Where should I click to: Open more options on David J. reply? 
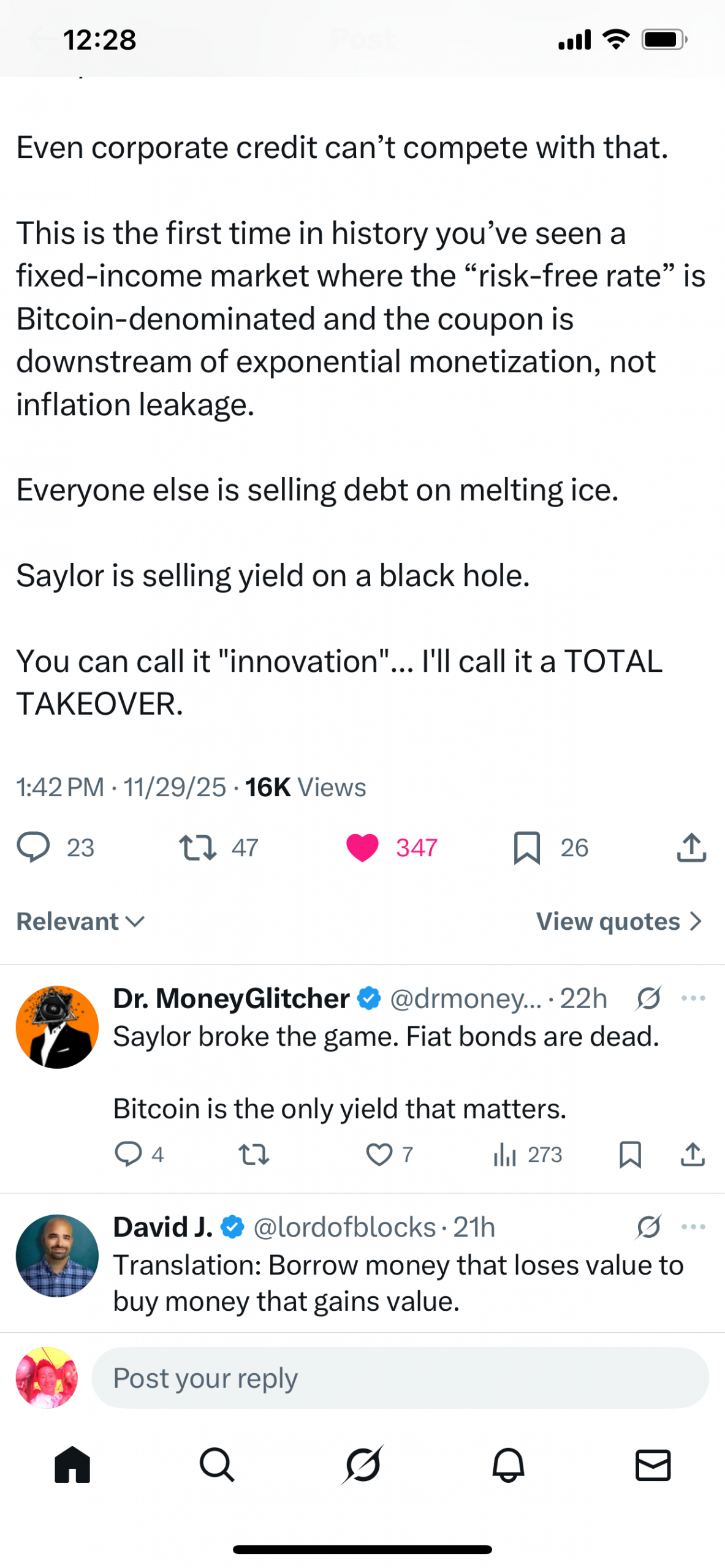tap(693, 1227)
